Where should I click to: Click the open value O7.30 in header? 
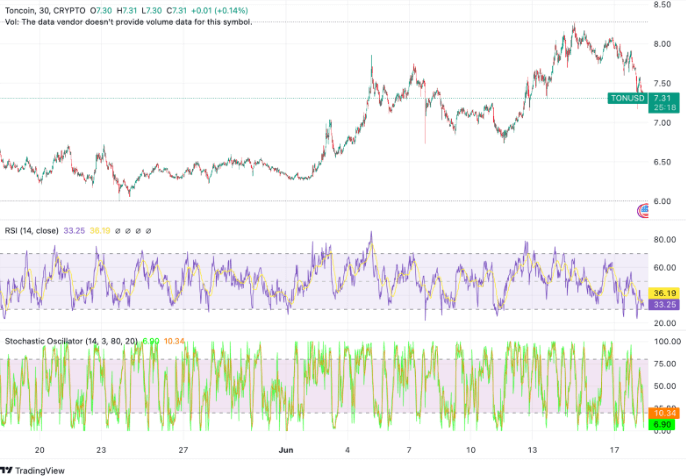tap(101, 10)
